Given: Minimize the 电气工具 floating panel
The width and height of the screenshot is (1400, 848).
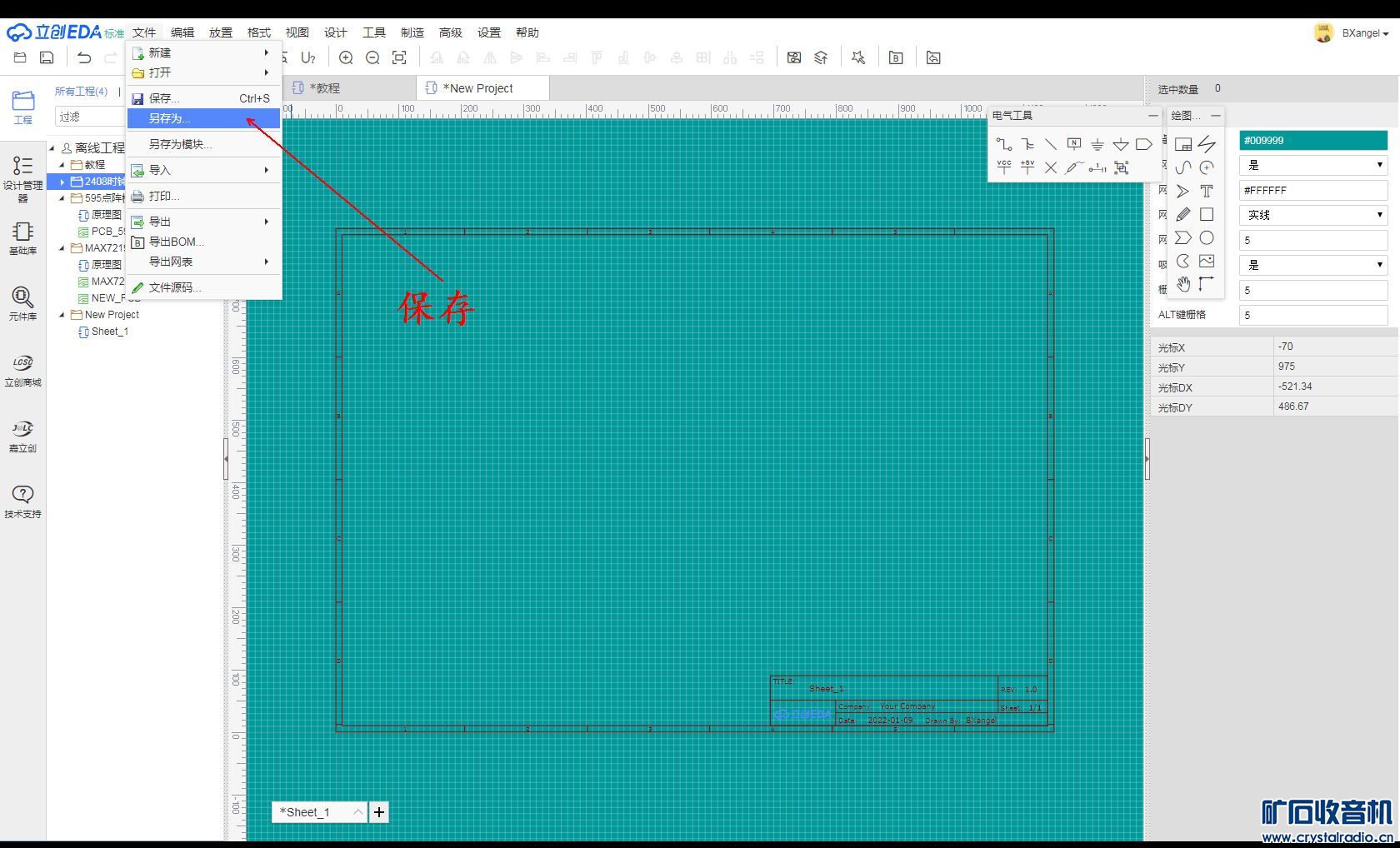Looking at the screenshot, I should click(x=1152, y=116).
